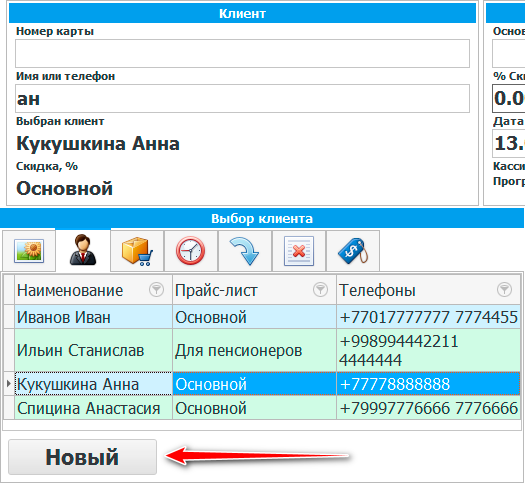This screenshot has width=525, height=483.
Task: Open the red clock tab
Action: 191,250
